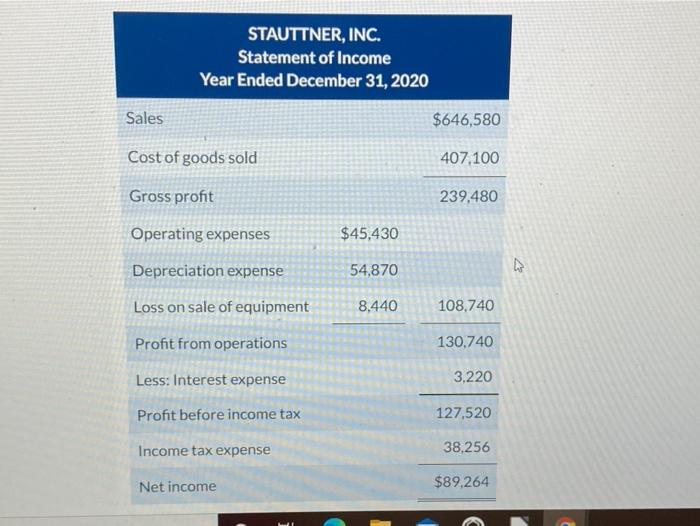Click the white circular taskbar icon beside Mail
This screenshot has height=526, width=700.
[473, 522]
